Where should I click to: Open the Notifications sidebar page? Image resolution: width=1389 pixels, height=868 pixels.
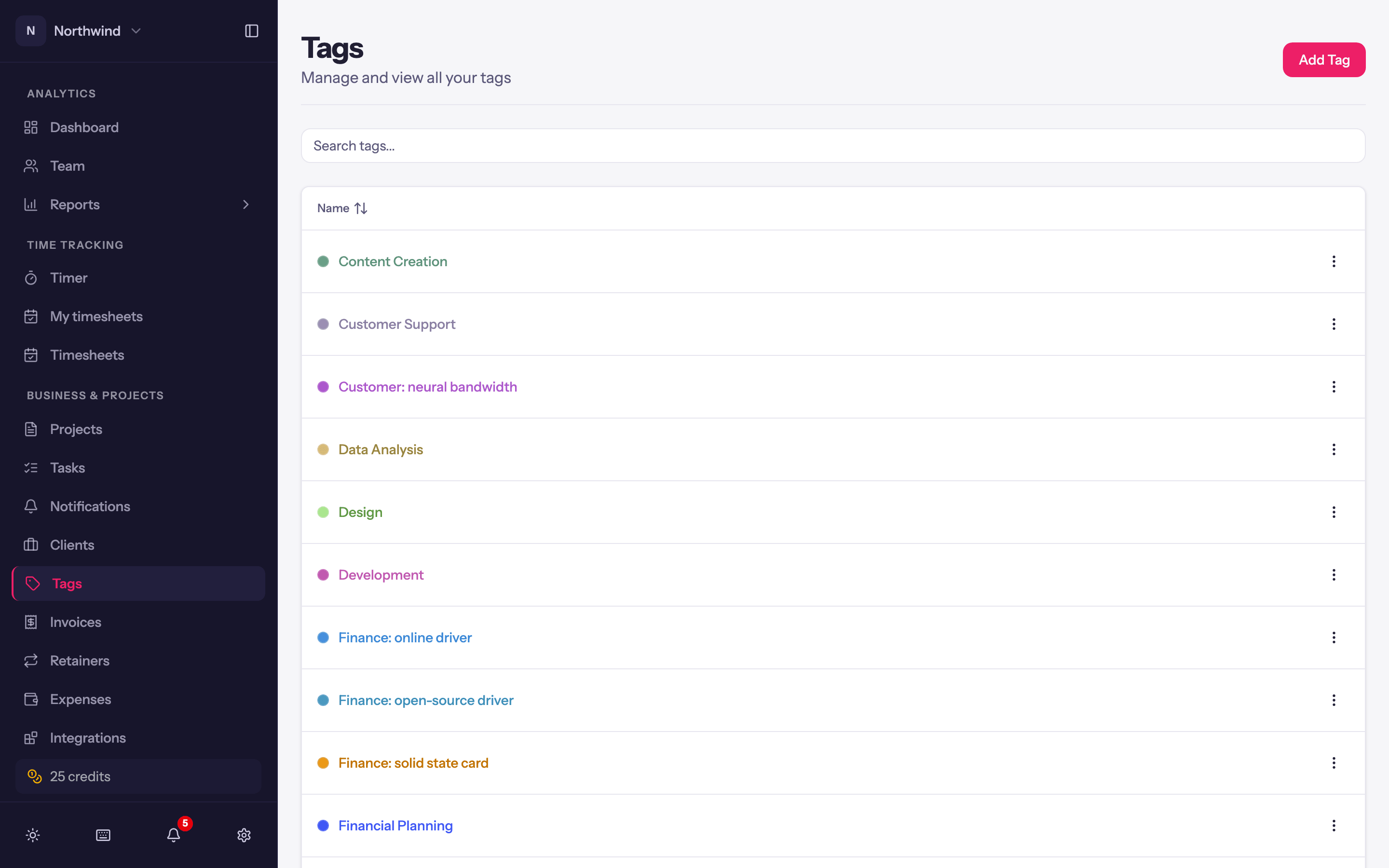pyautogui.click(x=138, y=506)
